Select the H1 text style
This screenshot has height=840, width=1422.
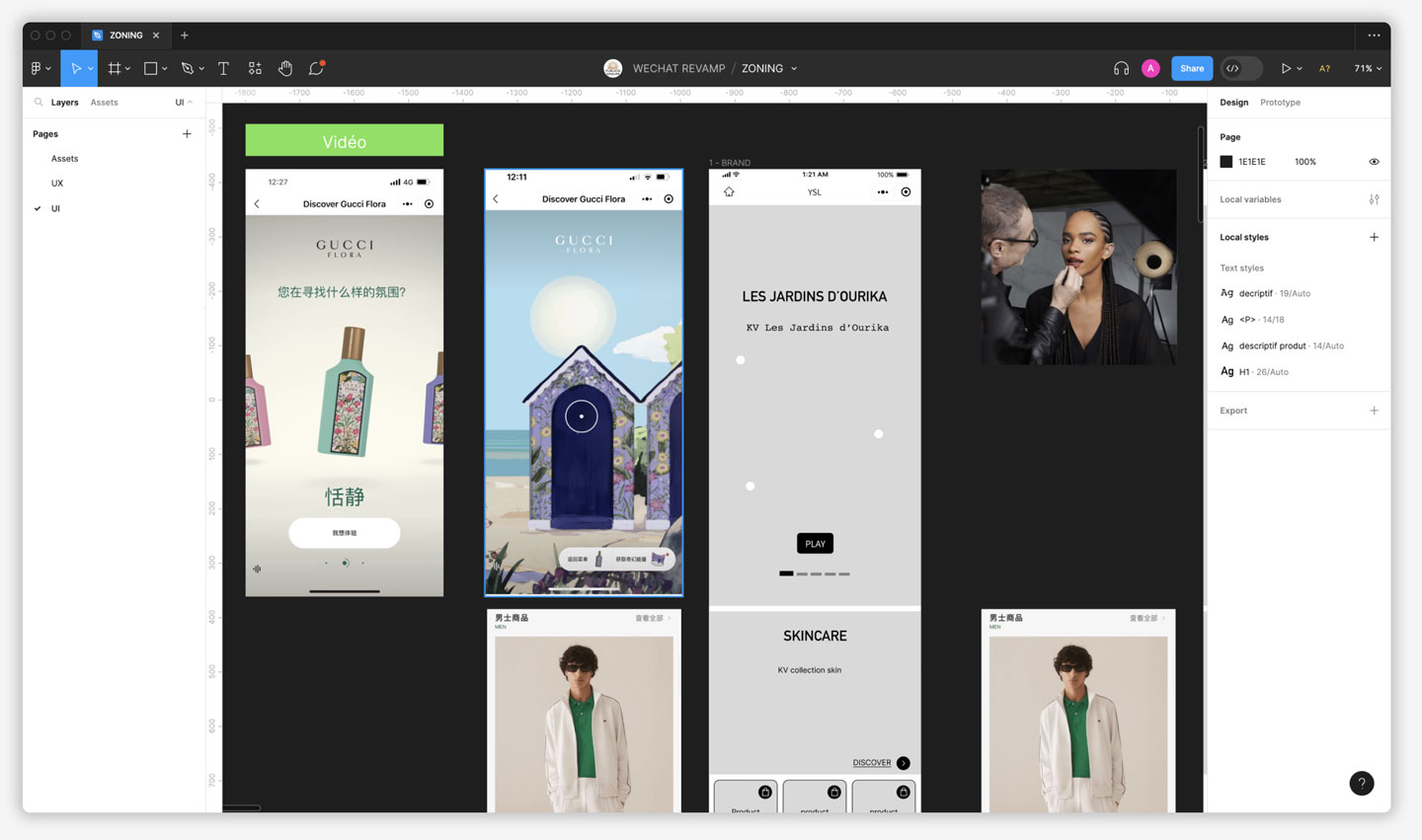pyautogui.click(x=1299, y=372)
